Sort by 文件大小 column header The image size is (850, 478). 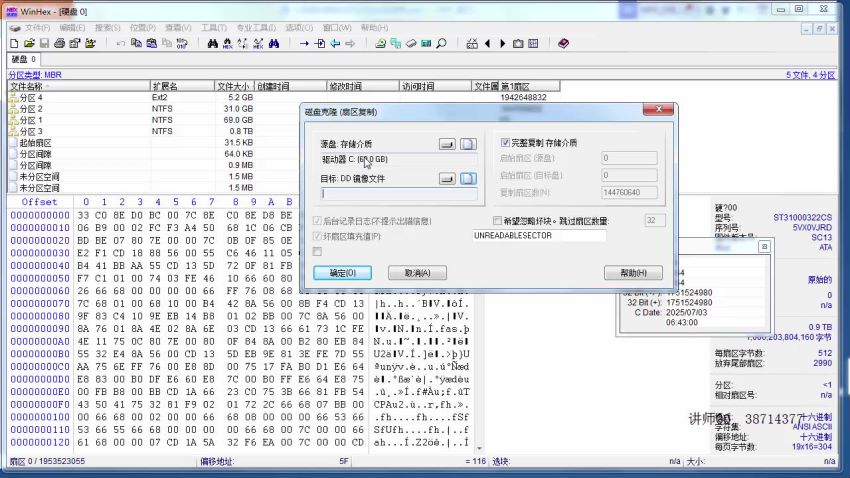click(x=235, y=86)
